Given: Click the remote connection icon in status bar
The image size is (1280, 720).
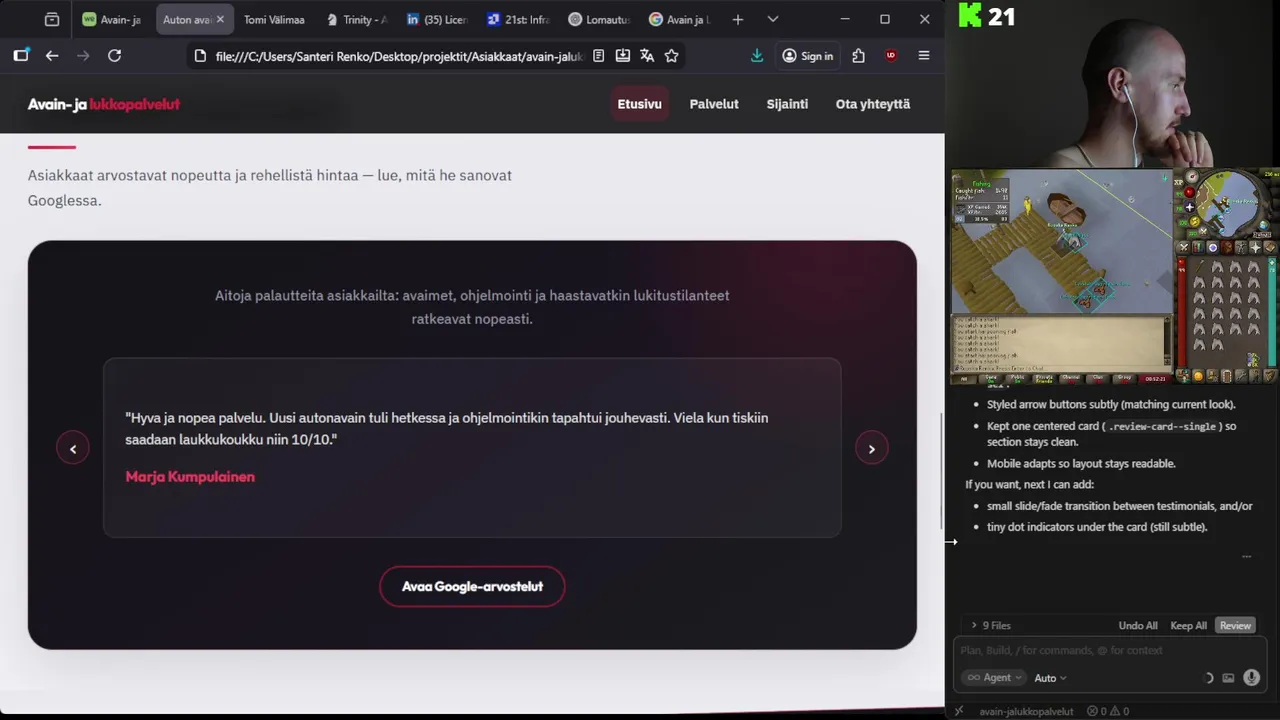Looking at the screenshot, I should tap(958, 711).
